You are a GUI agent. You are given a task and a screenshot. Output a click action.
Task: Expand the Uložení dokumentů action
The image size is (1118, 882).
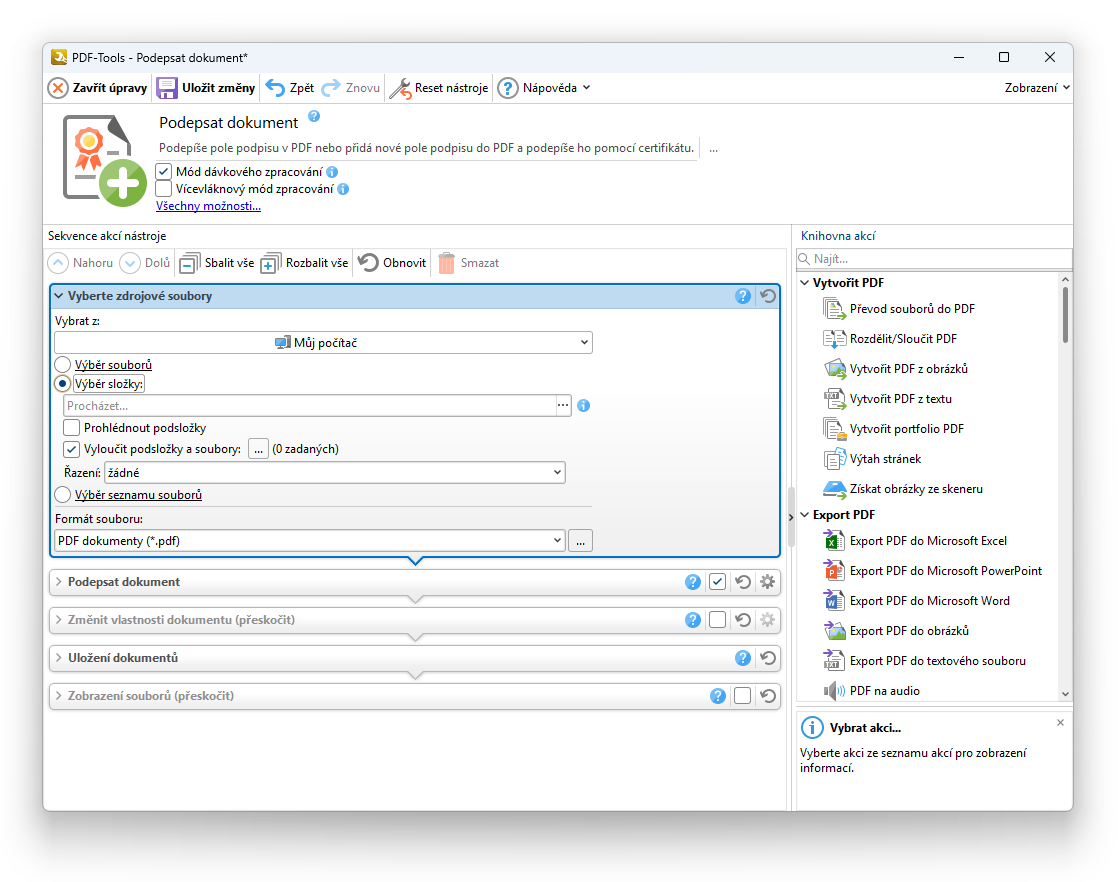click(59, 657)
